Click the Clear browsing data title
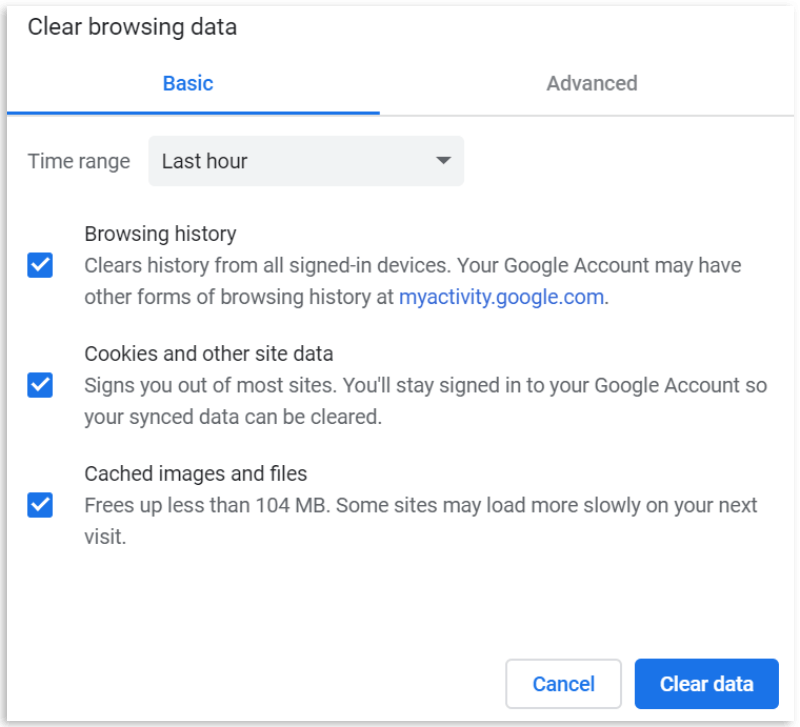 click(132, 27)
